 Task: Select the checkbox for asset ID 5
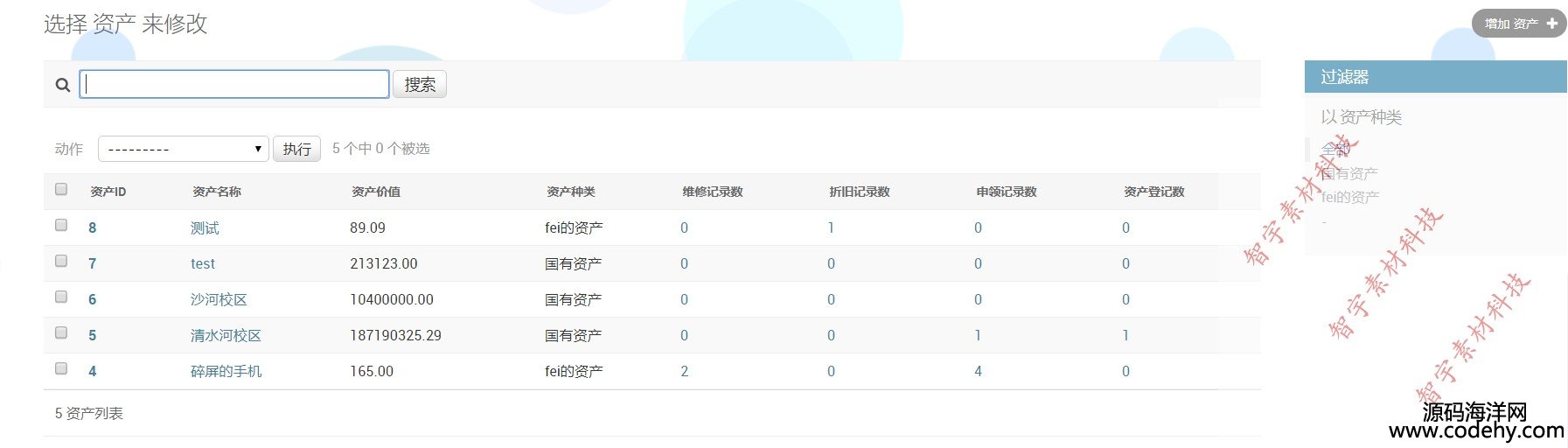pyautogui.click(x=61, y=332)
